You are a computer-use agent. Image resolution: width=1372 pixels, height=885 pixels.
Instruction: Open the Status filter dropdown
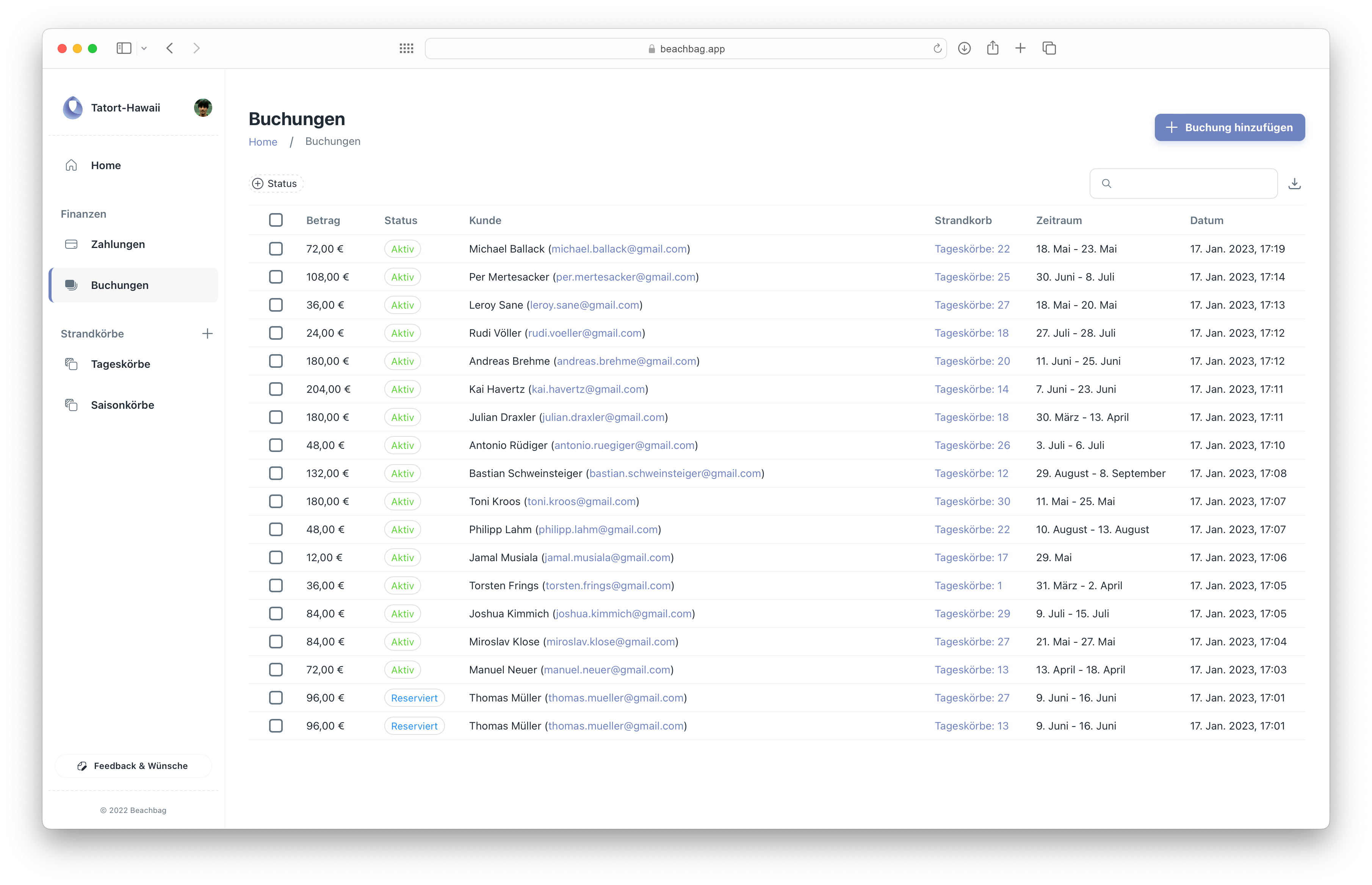[x=276, y=183]
